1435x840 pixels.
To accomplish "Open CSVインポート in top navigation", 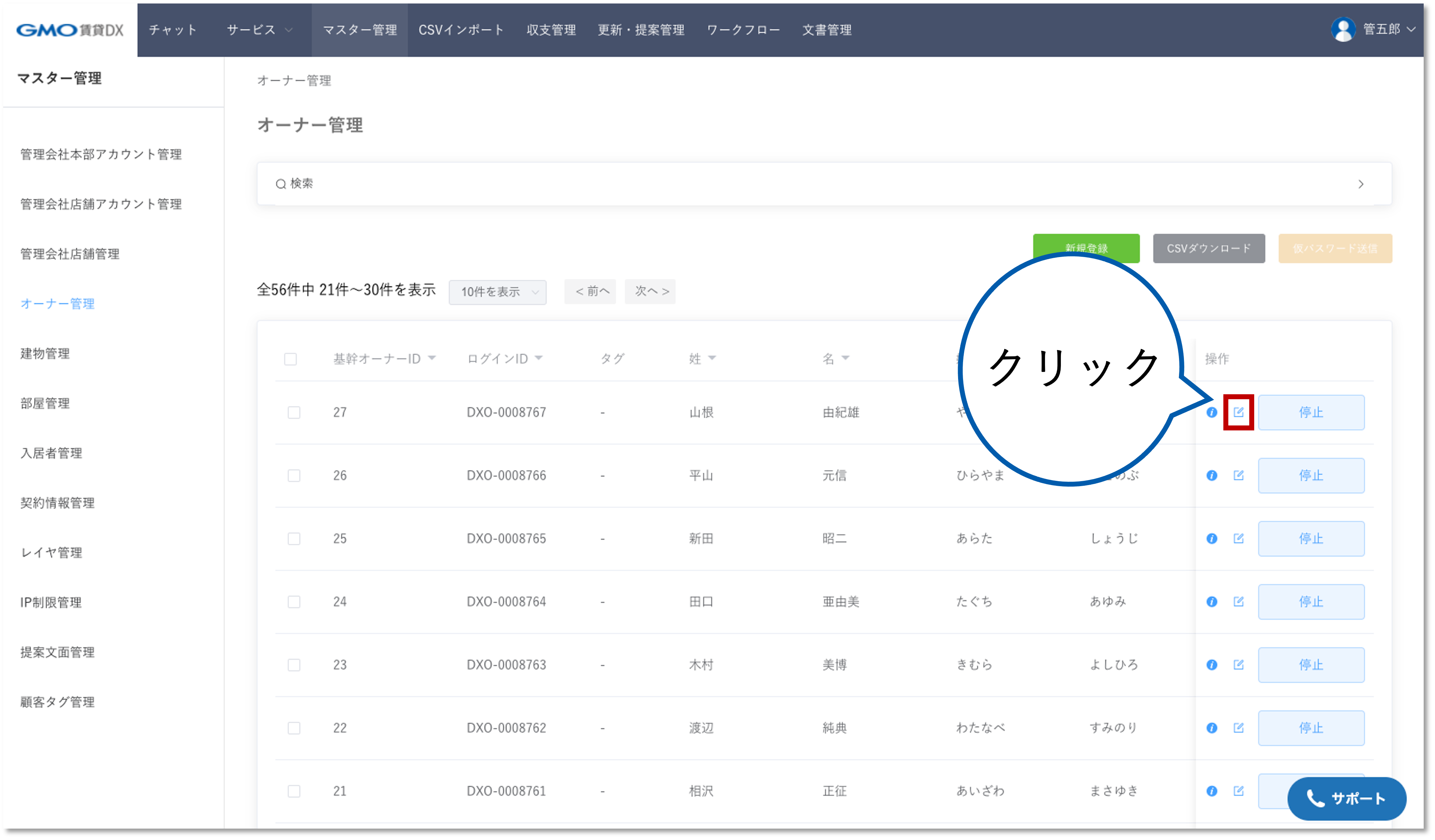I will 461,30.
